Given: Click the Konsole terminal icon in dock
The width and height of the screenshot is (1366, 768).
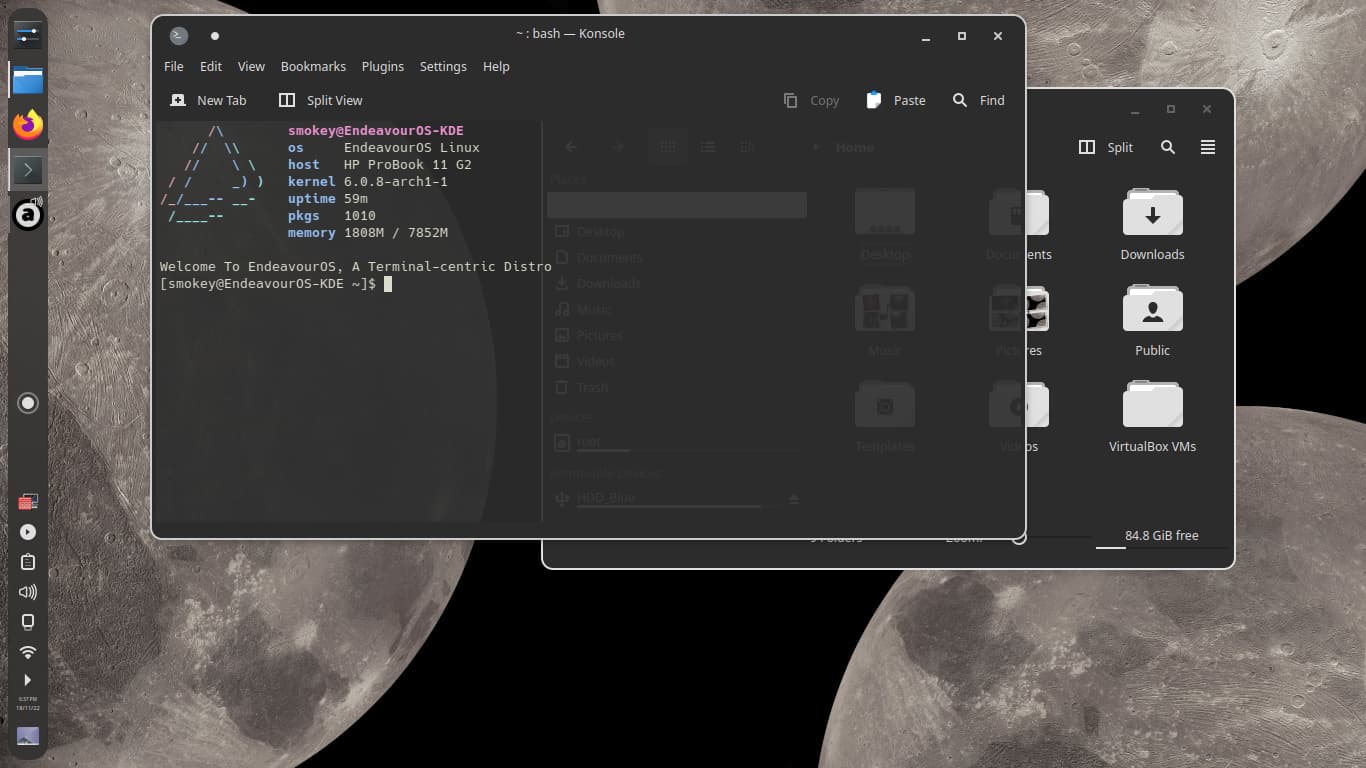Looking at the screenshot, I should coord(28,170).
